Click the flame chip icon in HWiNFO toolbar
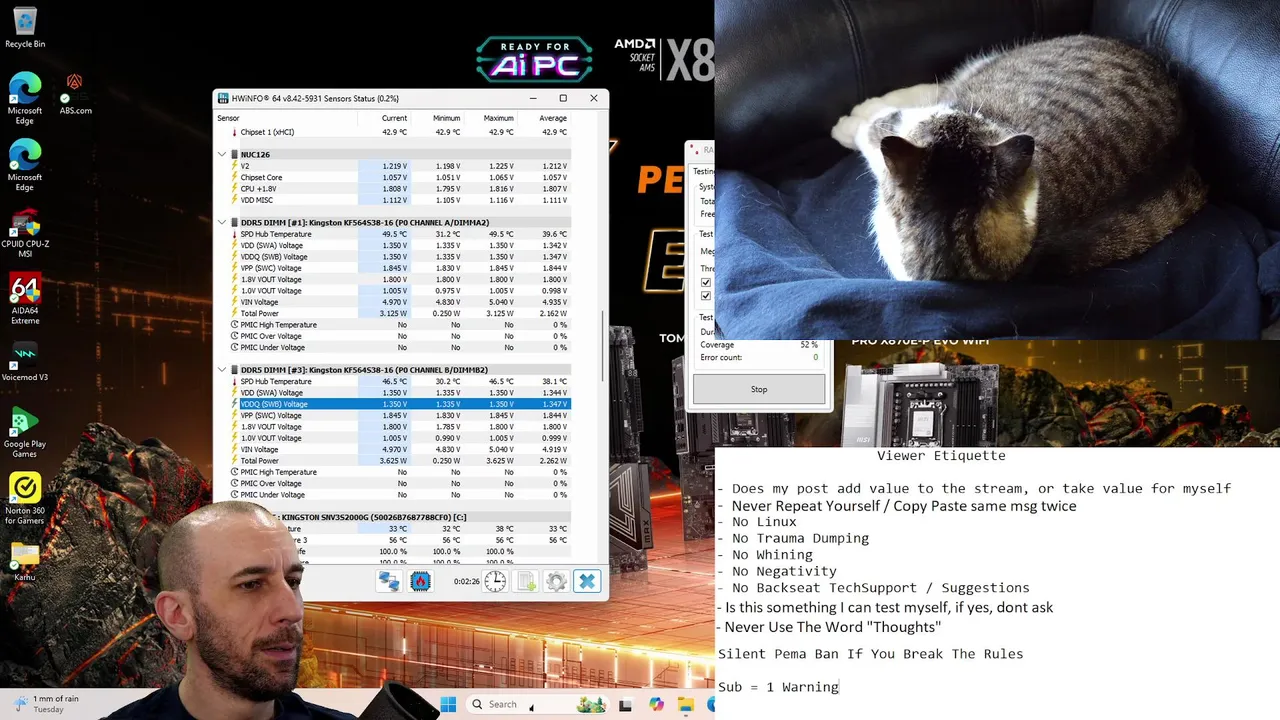Screen dimensions: 1280x720 (420, 581)
